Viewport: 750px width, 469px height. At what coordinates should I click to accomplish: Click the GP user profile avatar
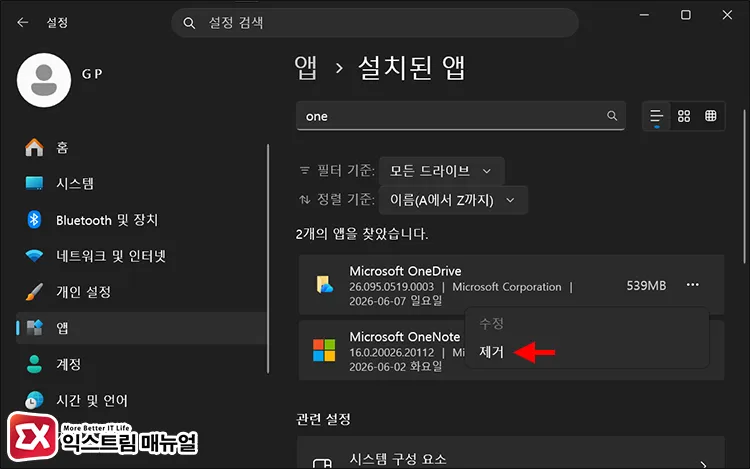pos(44,80)
